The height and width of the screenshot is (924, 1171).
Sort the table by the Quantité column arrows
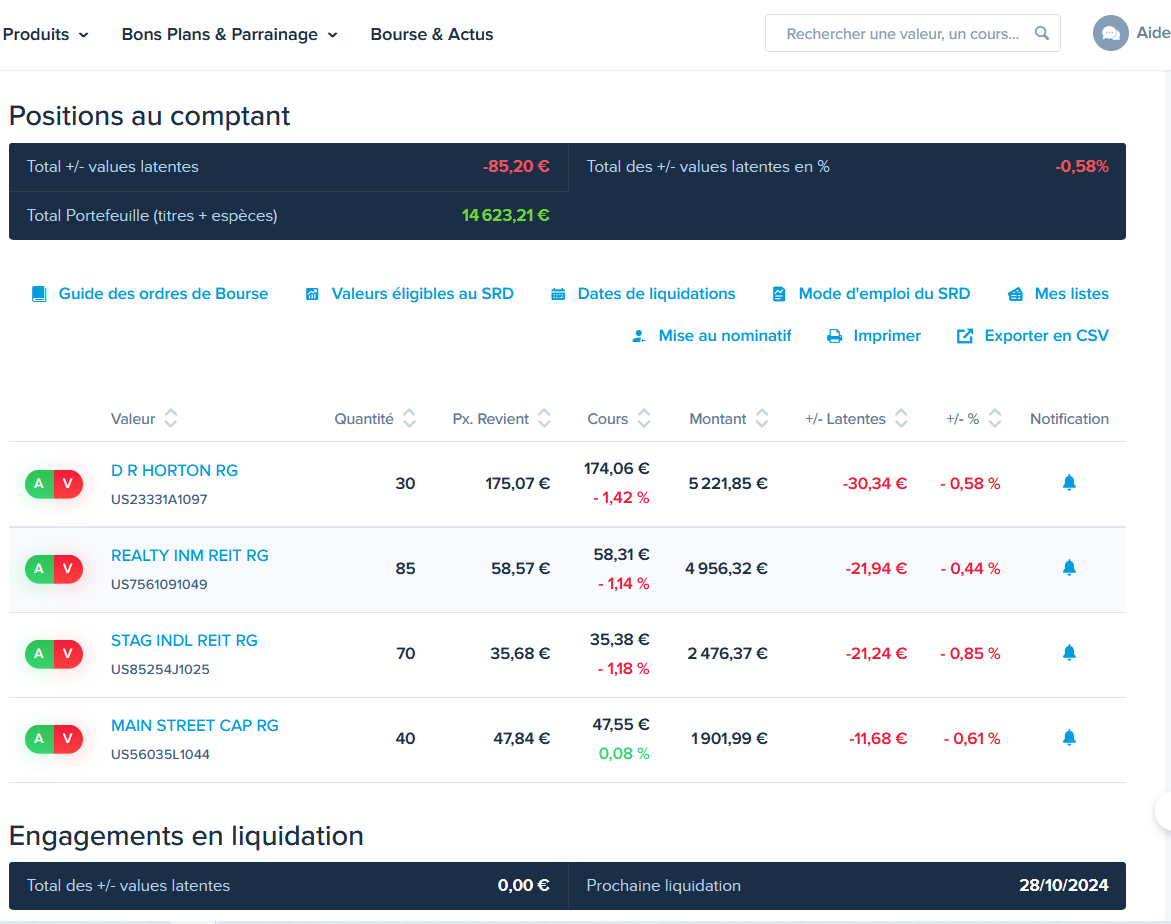pyautogui.click(x=409, y=418)
